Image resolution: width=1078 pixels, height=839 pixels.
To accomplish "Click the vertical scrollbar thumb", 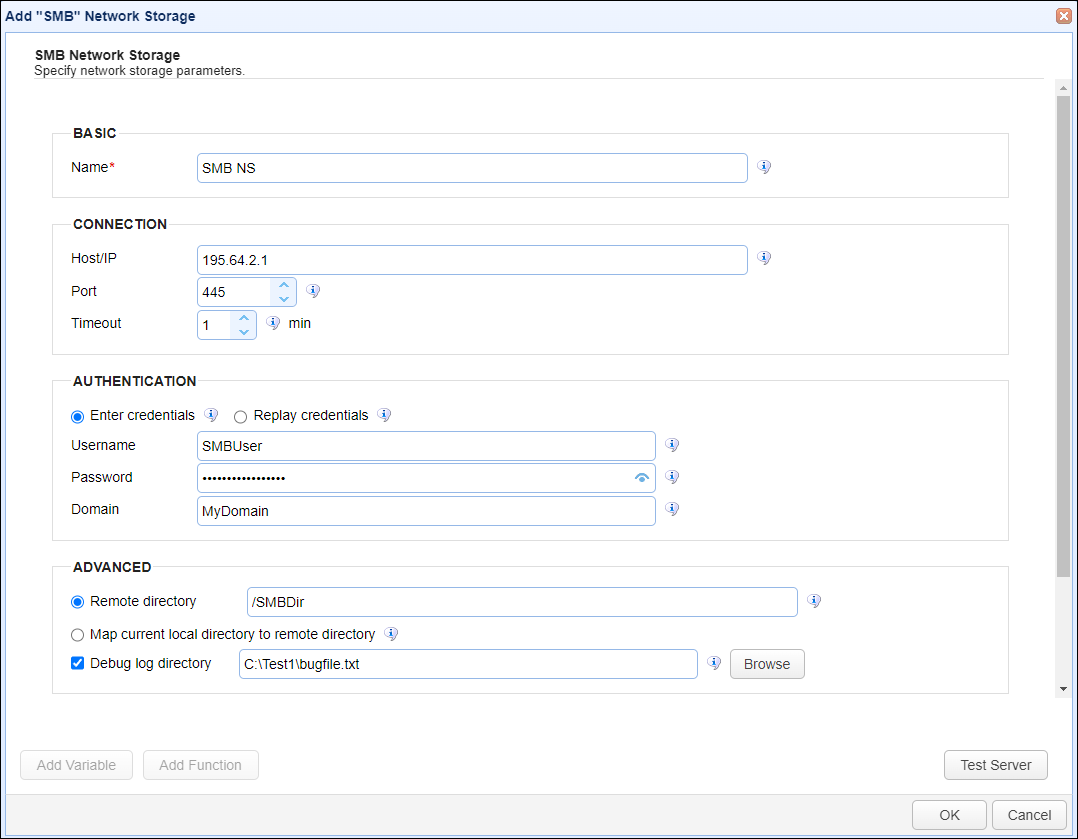I will (x=1064, y=336).
